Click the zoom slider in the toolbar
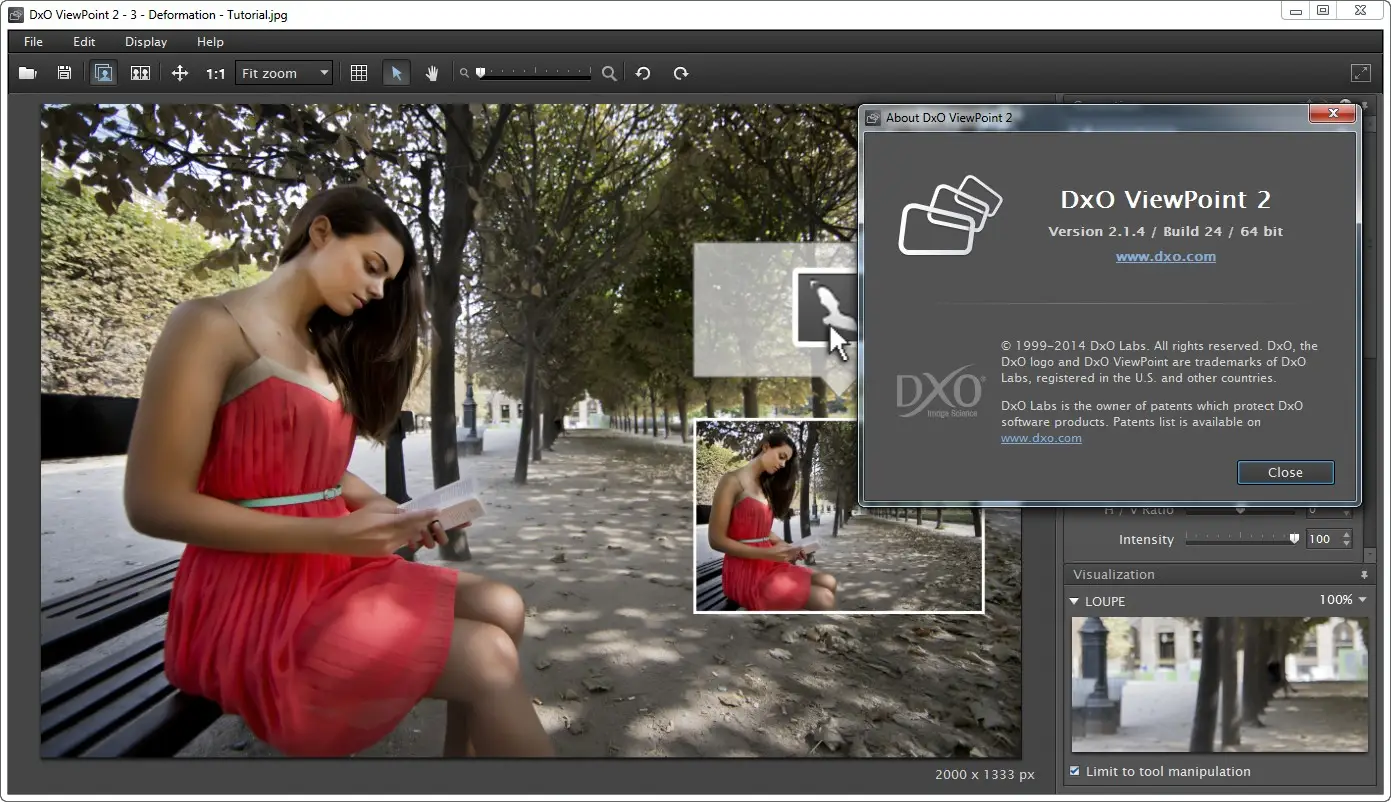The height and width of the screenshot is (802, 1391). (534, 73)
